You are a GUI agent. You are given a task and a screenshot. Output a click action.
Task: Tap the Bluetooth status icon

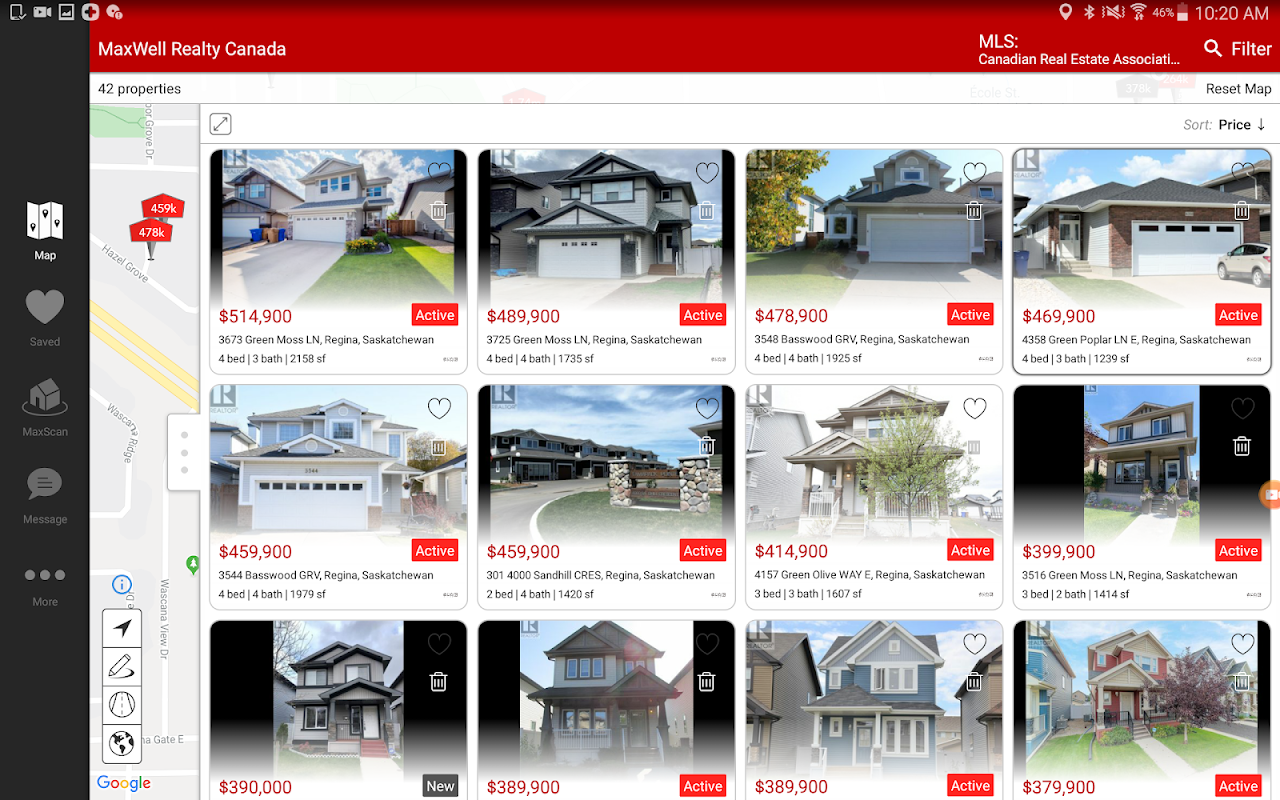click(1091, 13)
